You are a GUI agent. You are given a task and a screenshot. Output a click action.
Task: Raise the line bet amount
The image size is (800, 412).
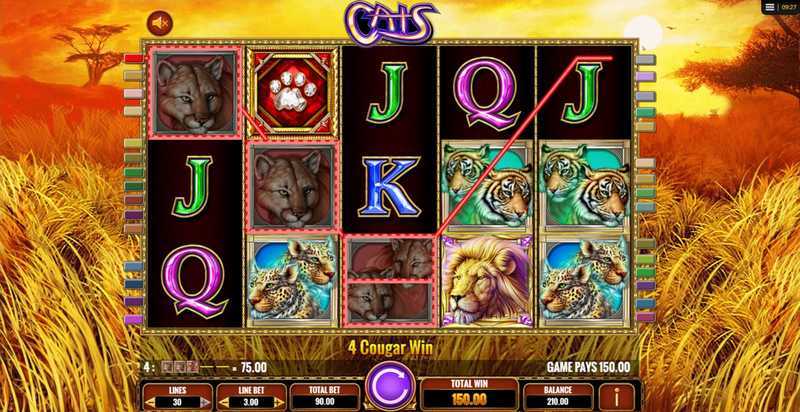click(x=279, y=402)
